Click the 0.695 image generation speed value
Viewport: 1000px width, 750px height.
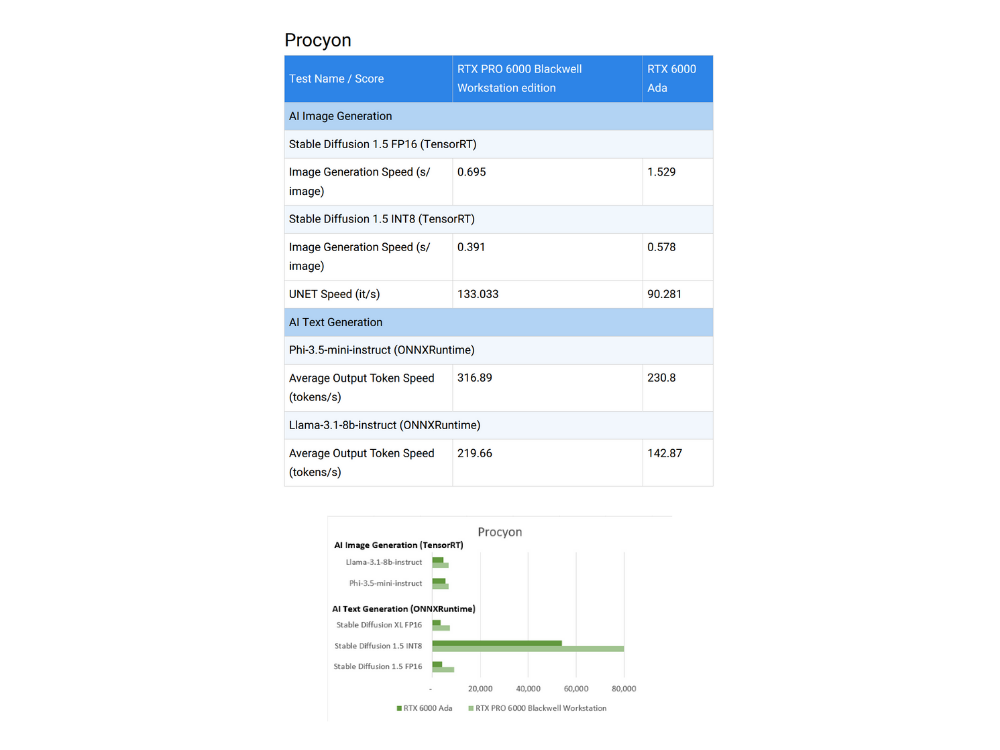pyautogui.click(x=471, y=172)
